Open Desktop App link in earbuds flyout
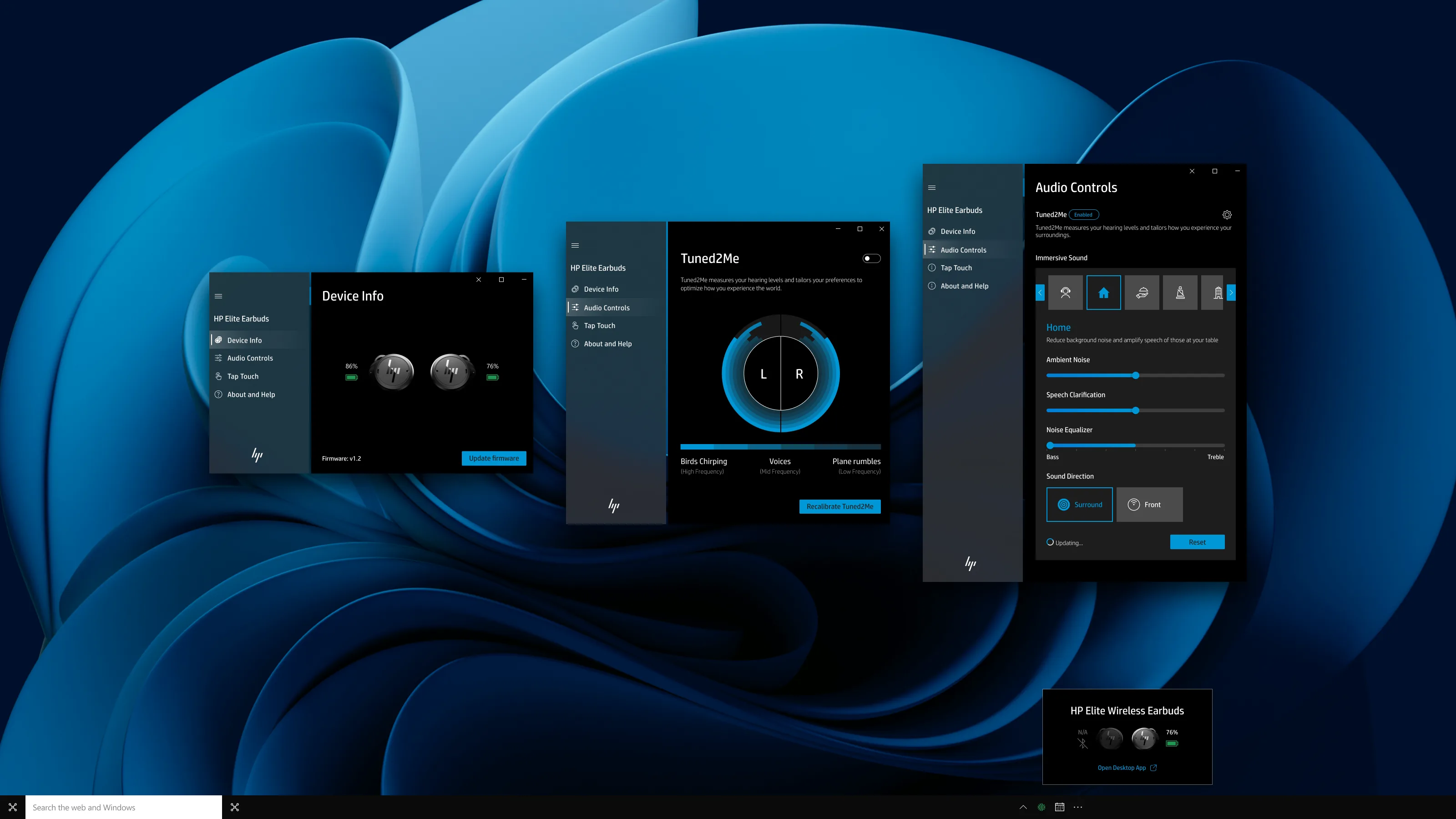Image resolution: width=1456 pixels, height=819 pixels. coord(1127,768)
